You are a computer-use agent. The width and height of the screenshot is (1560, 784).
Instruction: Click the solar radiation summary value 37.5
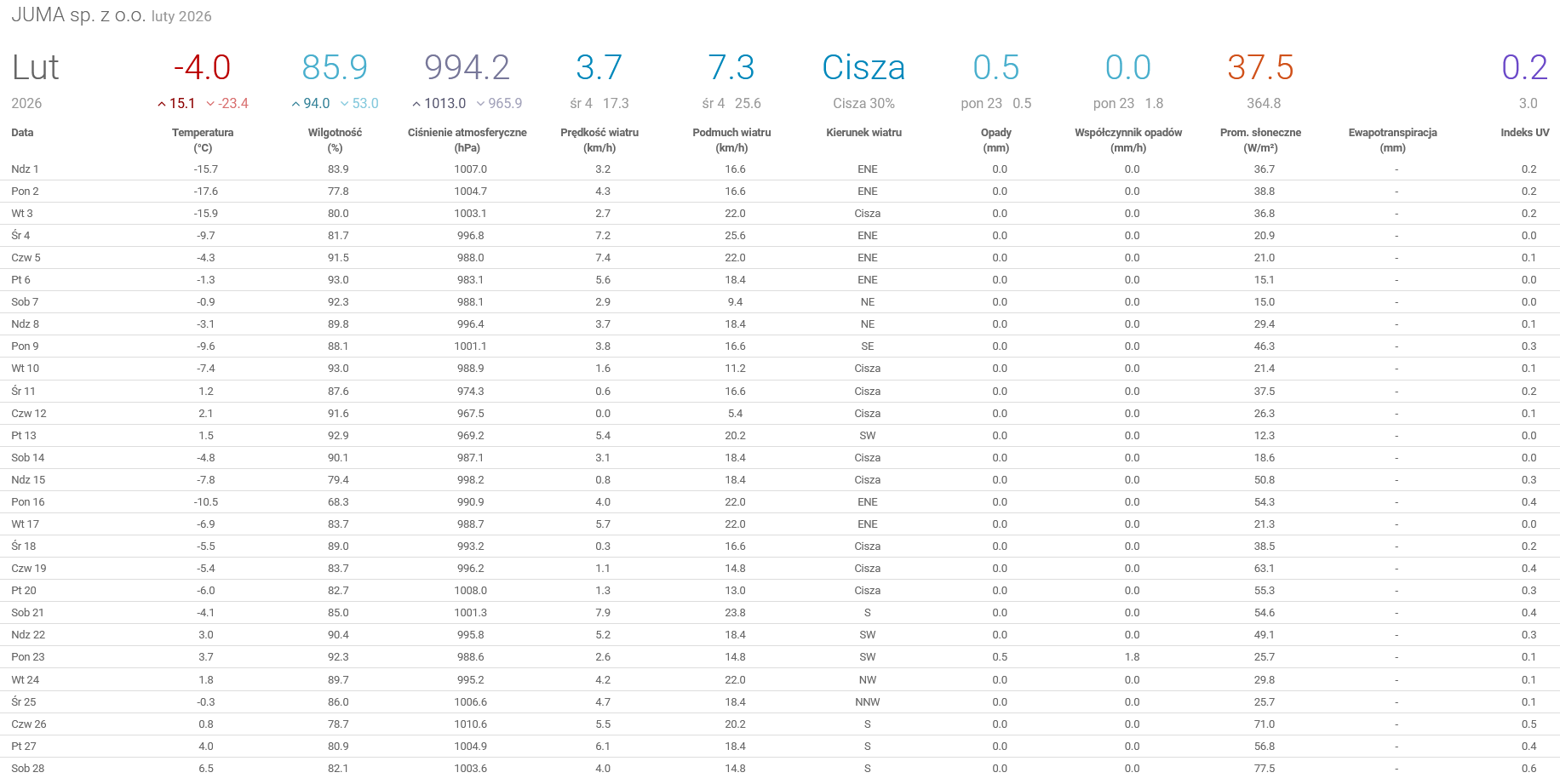tap(1260, 67)
